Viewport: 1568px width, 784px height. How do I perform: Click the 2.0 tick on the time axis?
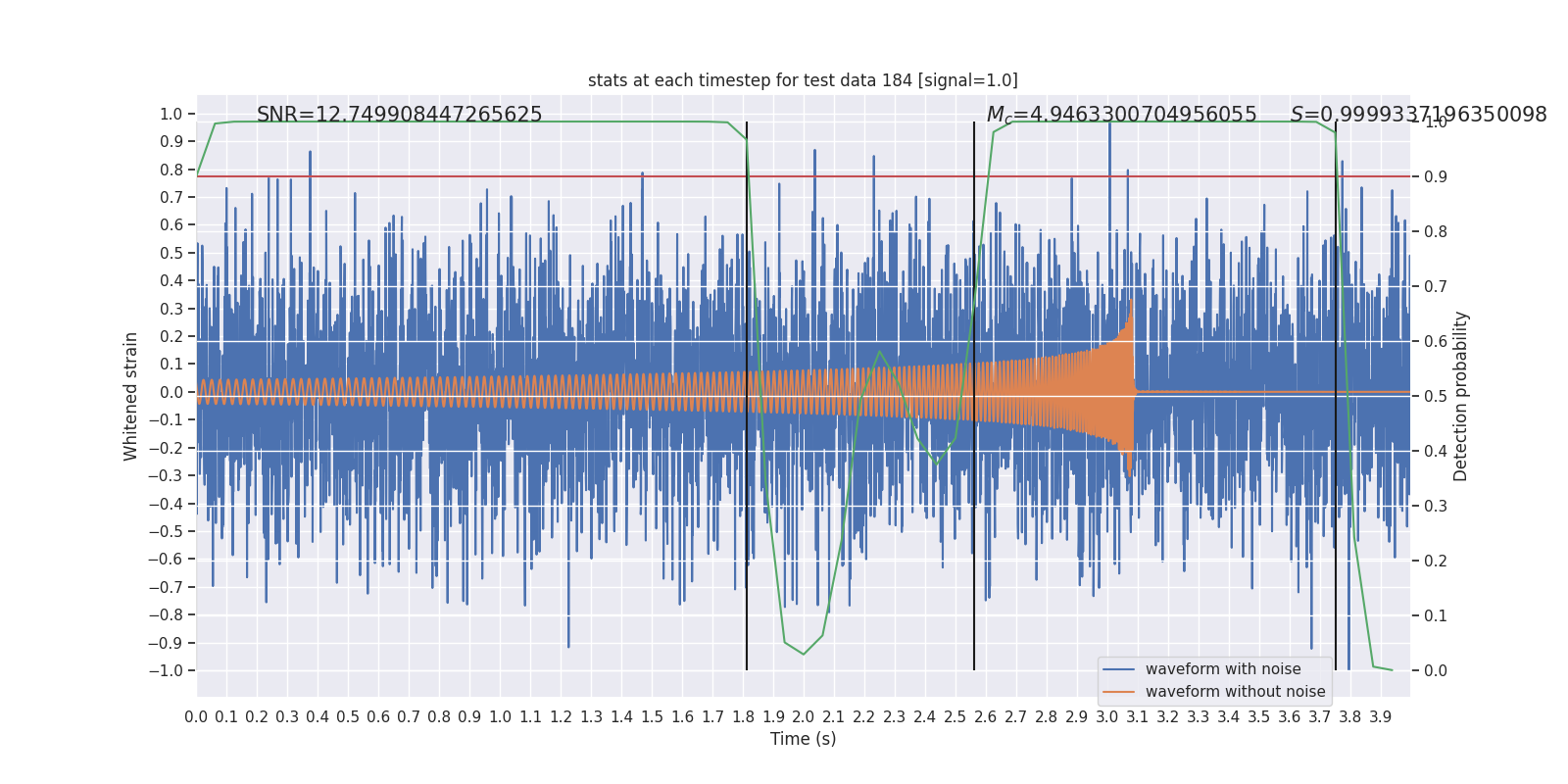804,717
